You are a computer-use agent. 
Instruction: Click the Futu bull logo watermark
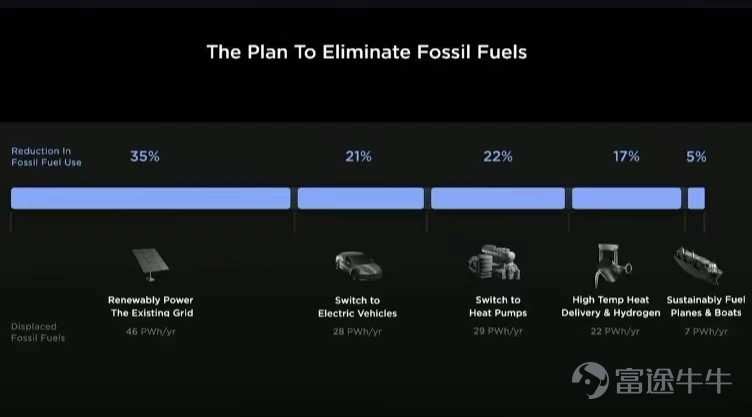[x=651, y=381]
